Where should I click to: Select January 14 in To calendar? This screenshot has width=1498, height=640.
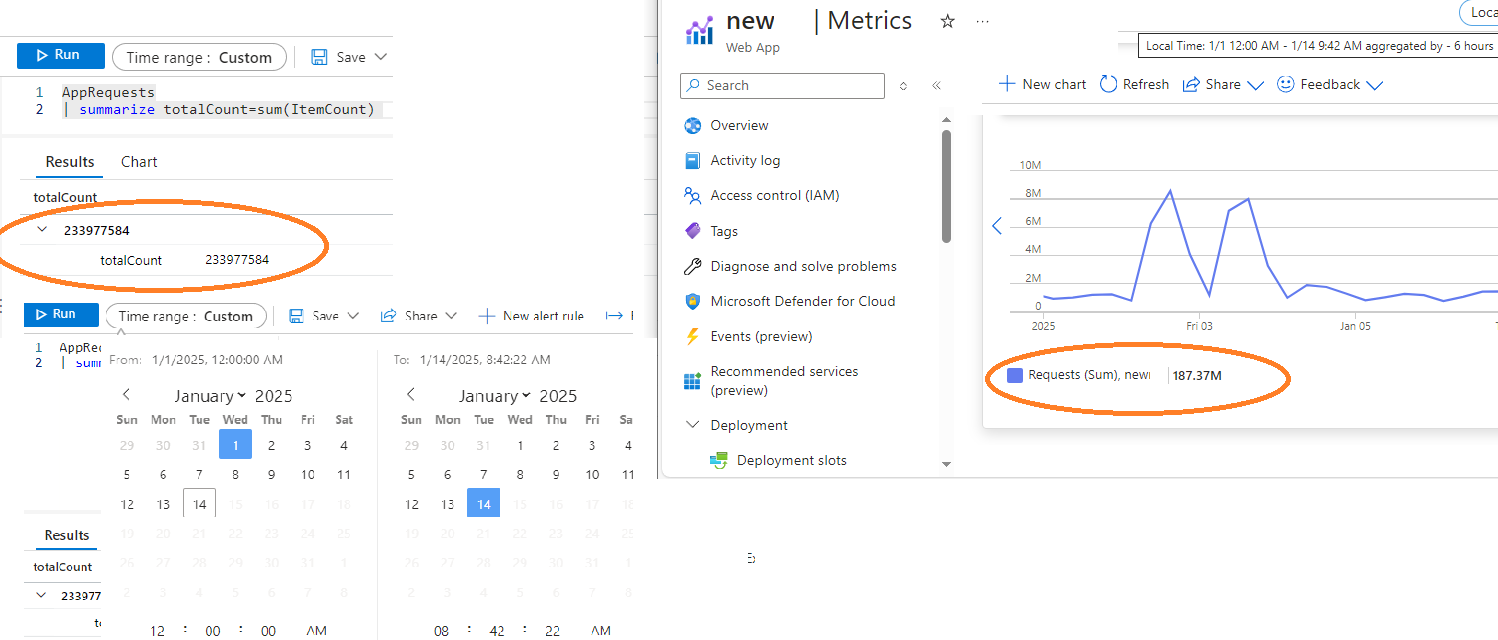pos(484,504)
